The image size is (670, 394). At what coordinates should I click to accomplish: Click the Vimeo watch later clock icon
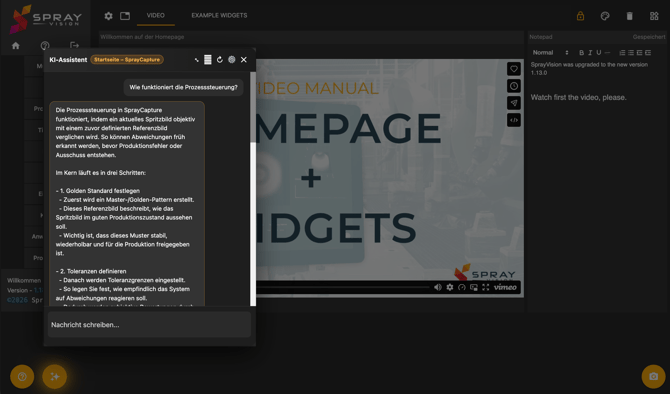point(514,86)
